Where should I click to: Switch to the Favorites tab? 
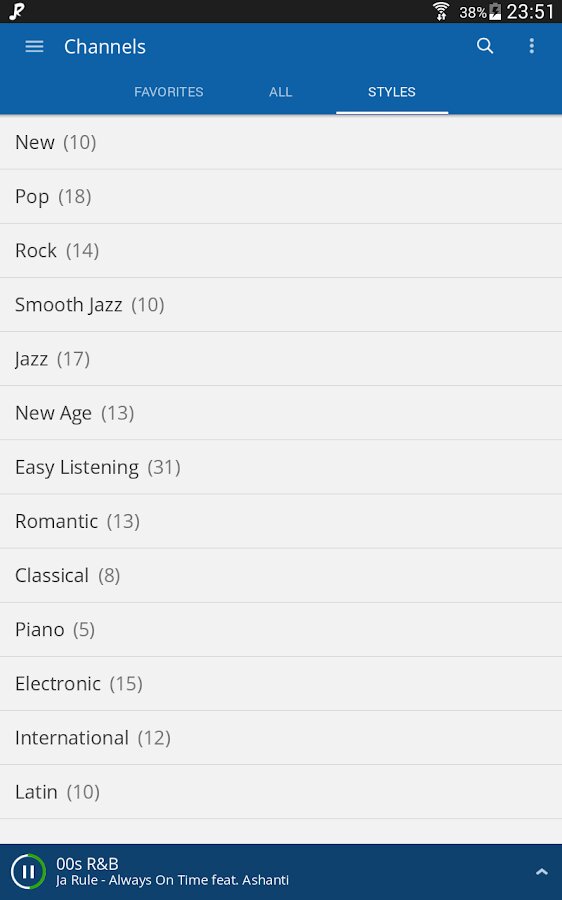(x=168, y=92)
